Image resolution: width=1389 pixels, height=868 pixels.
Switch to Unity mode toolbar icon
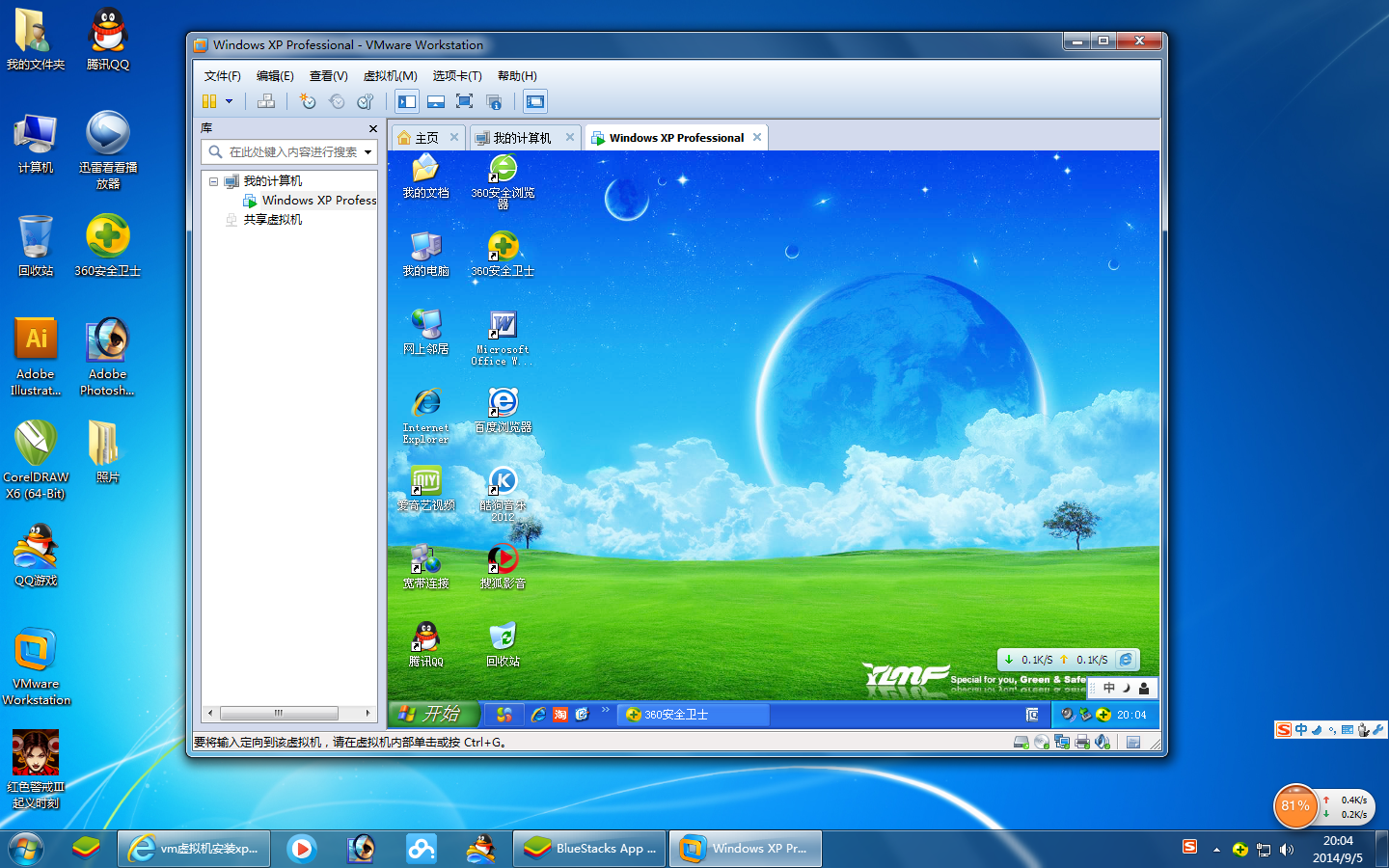click(x=494, y=101)
